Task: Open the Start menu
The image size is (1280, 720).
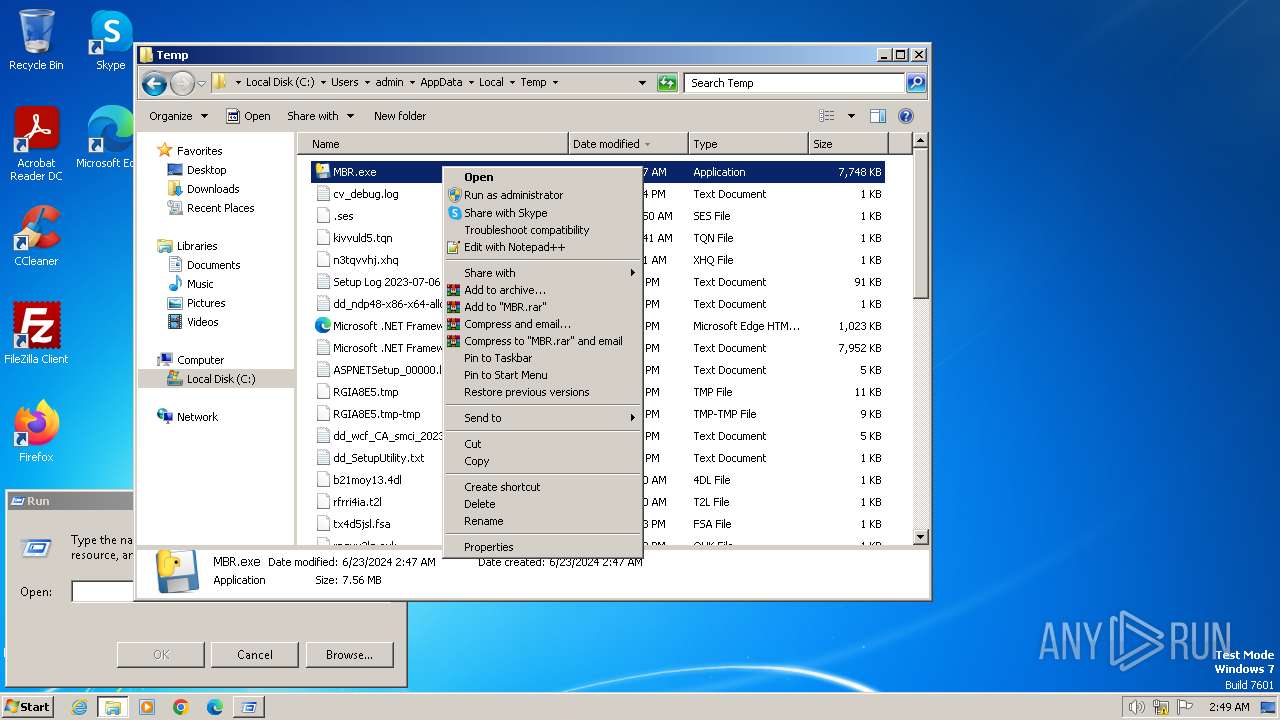Action: 28,707
